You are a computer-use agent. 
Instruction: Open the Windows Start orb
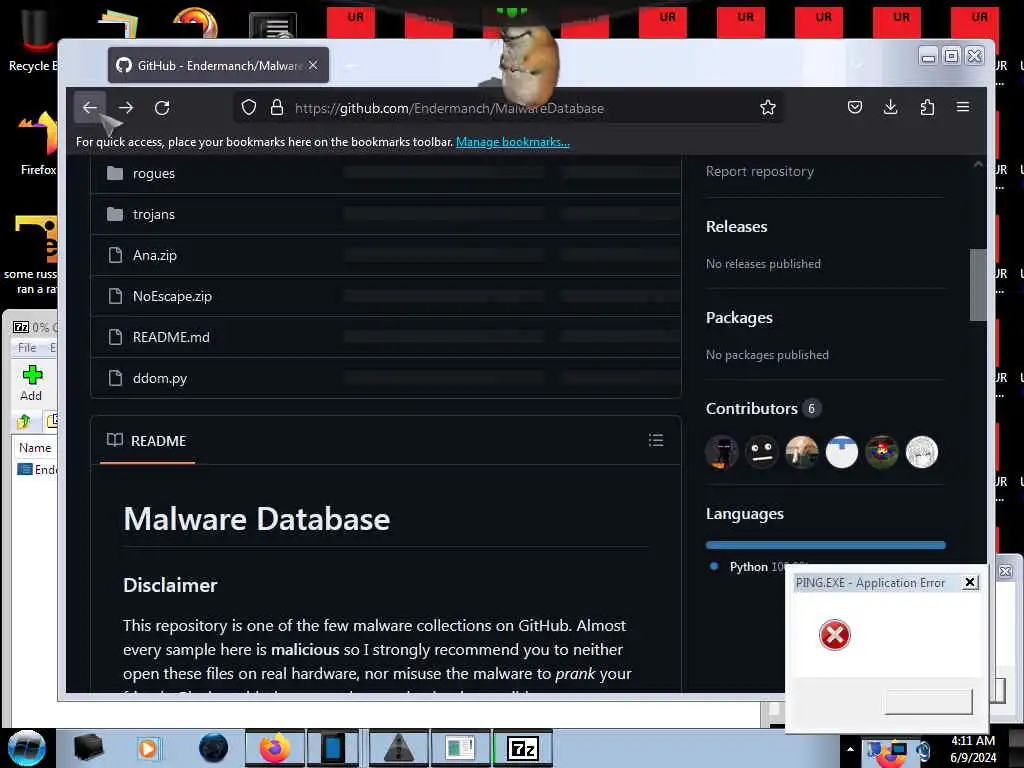click(x=27, y=748)
